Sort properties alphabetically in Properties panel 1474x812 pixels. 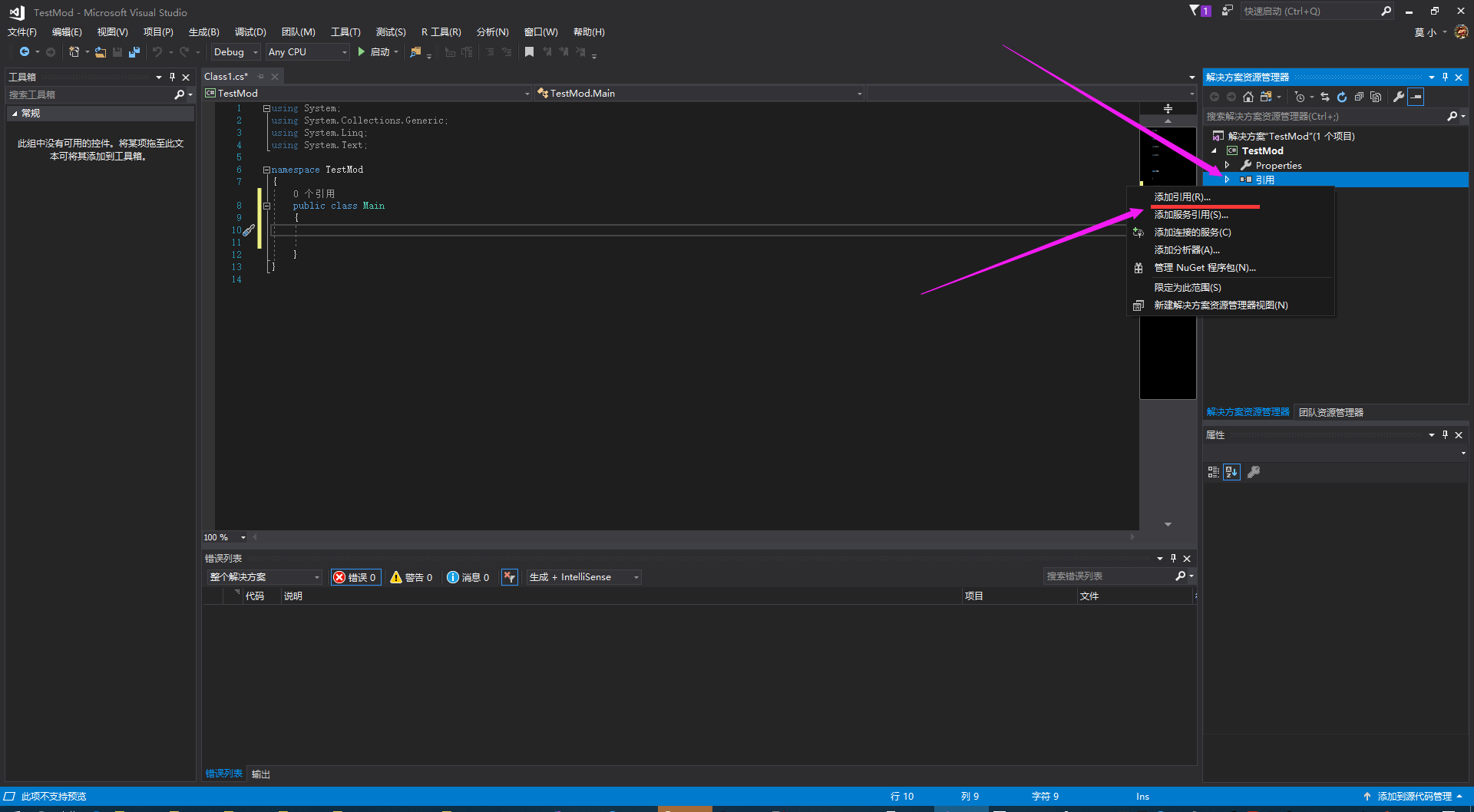(x=1231, y=471)
